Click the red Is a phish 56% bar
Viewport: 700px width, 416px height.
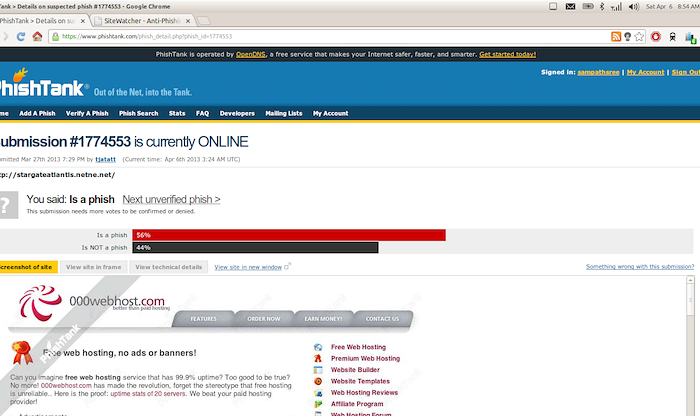[x=289, y=235]
